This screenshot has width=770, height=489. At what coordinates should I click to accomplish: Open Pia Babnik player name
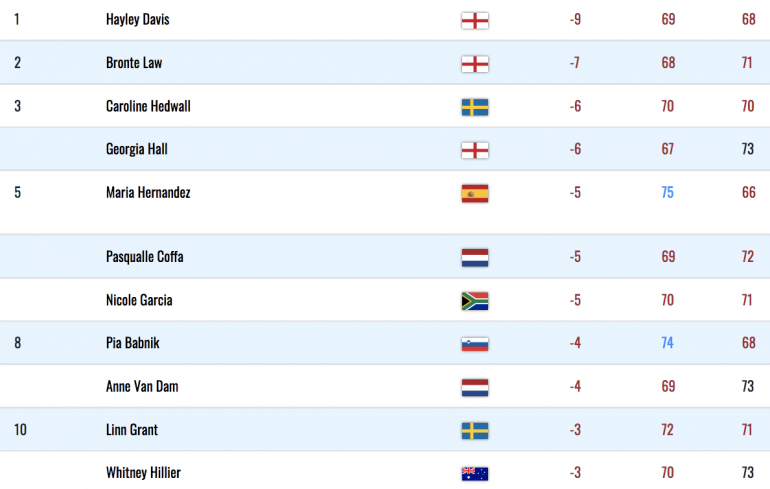click(x=133, y=343)
